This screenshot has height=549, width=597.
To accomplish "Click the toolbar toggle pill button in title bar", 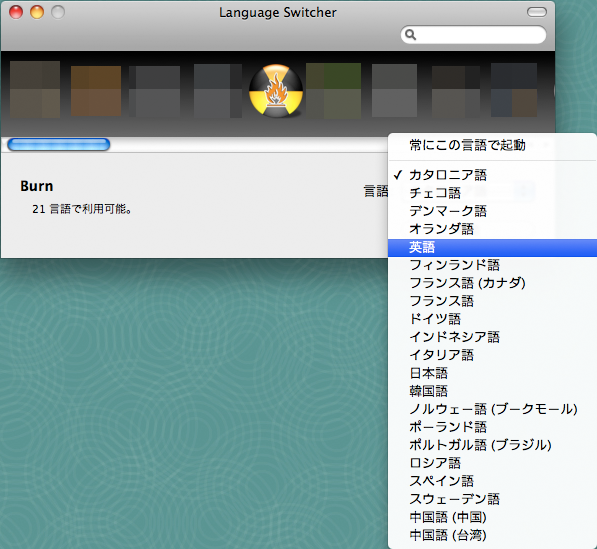I will [536, 12].
